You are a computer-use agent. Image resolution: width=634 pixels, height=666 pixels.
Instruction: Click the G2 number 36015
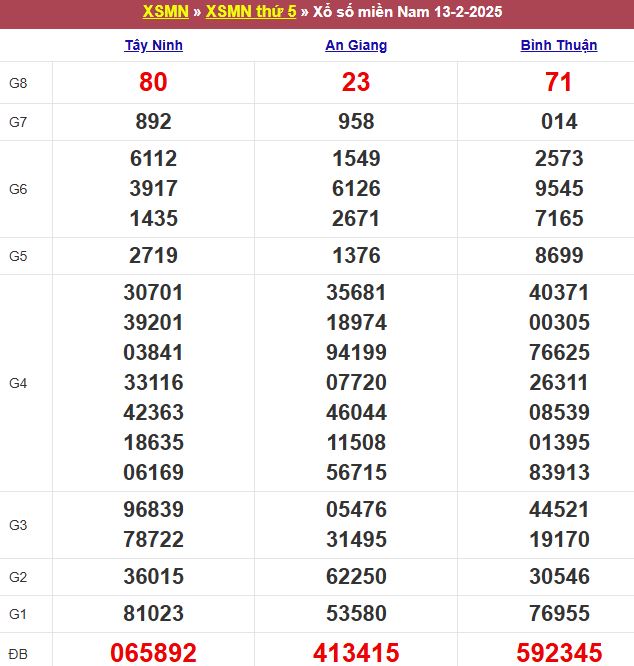(x=153, y=576)
